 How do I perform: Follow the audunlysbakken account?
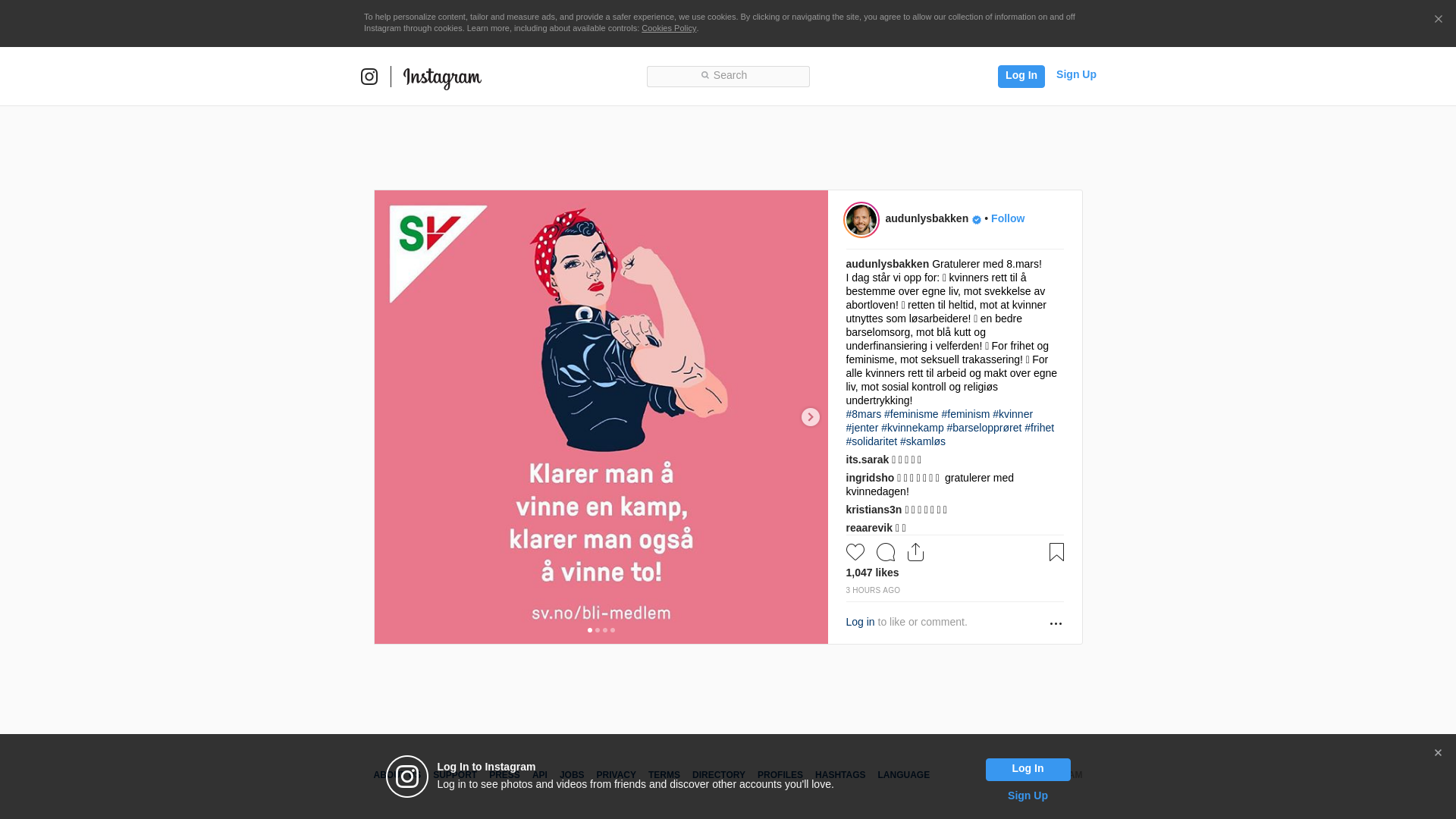(x=1007, y=218)
